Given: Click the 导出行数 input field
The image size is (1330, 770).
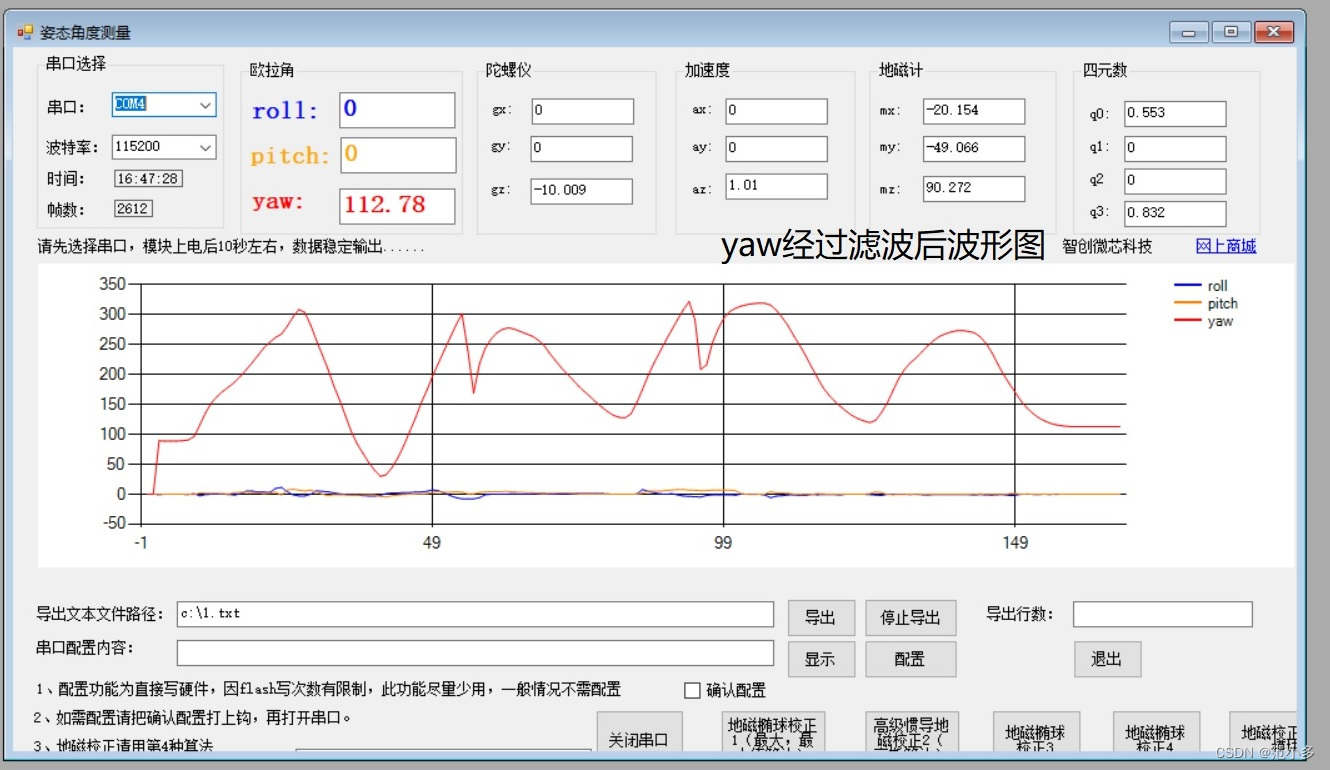Looking at the screenshot, I should pyautogui.click(x=1163, y=614).
